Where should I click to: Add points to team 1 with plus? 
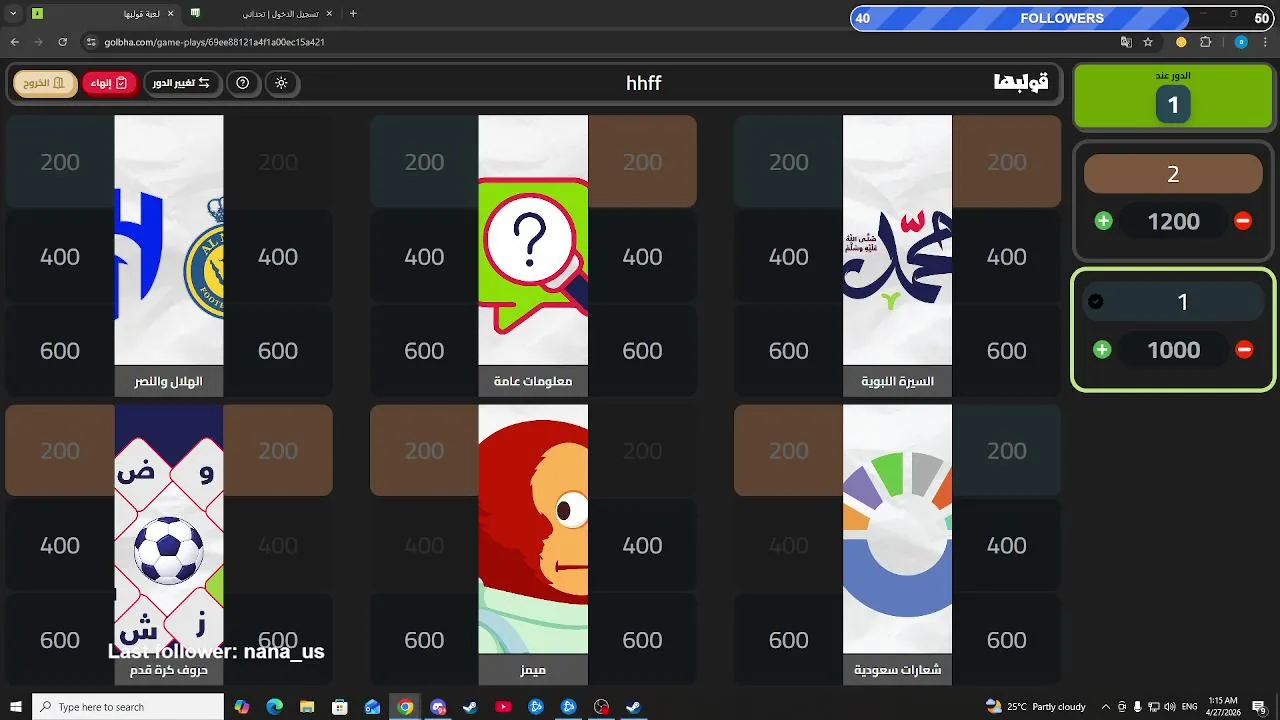(x=1102, y=349)
